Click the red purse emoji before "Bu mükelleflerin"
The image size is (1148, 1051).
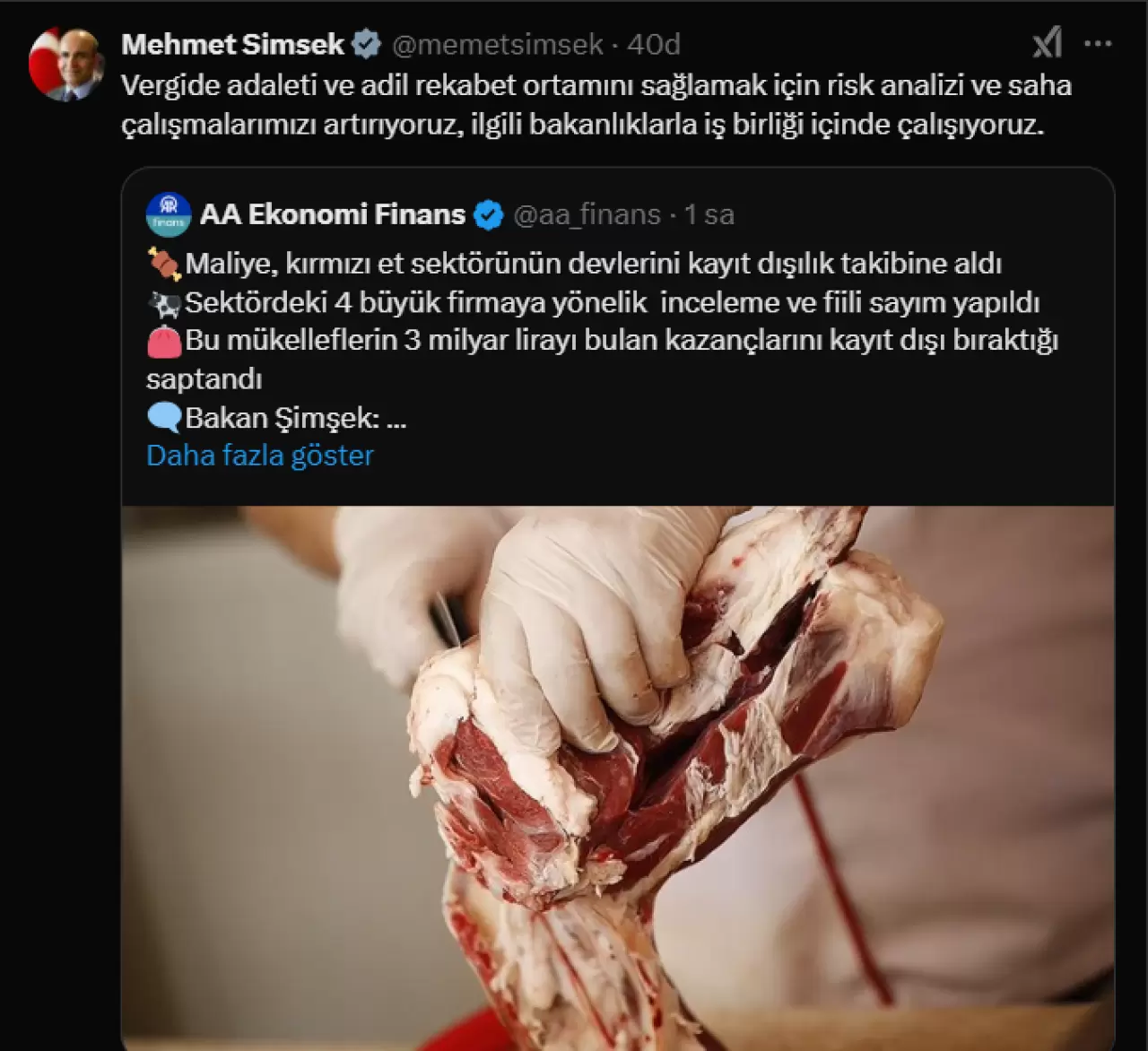coord(164,342)
